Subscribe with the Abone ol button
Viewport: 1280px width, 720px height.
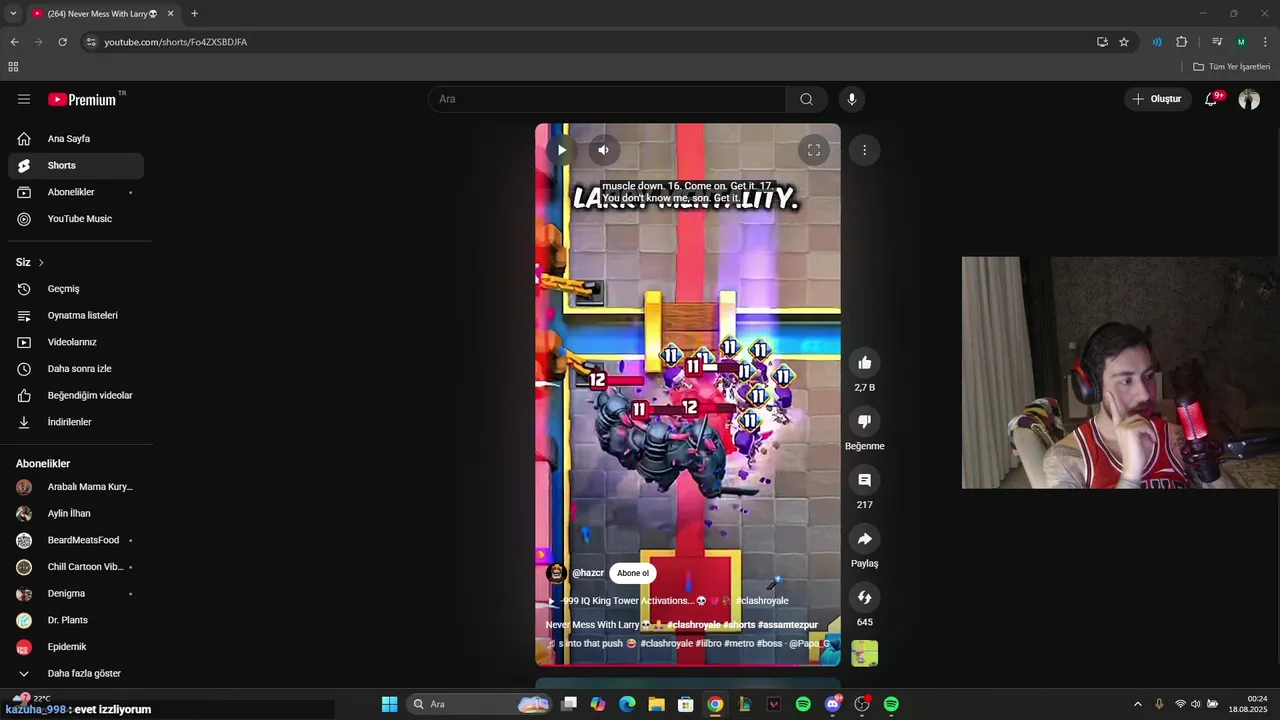click(x=633, y=573)
